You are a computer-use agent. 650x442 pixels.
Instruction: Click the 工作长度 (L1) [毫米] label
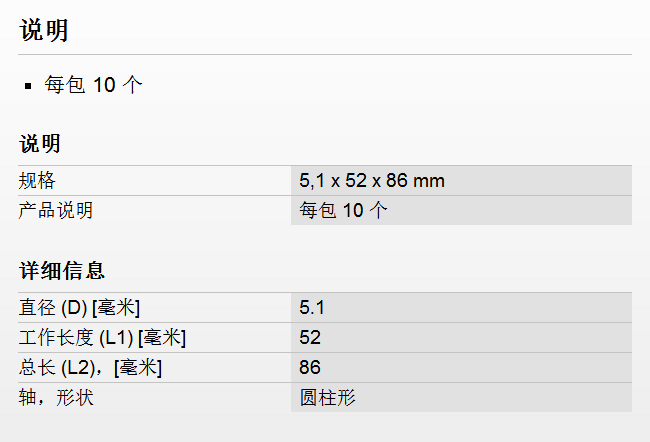click(102, 338)
